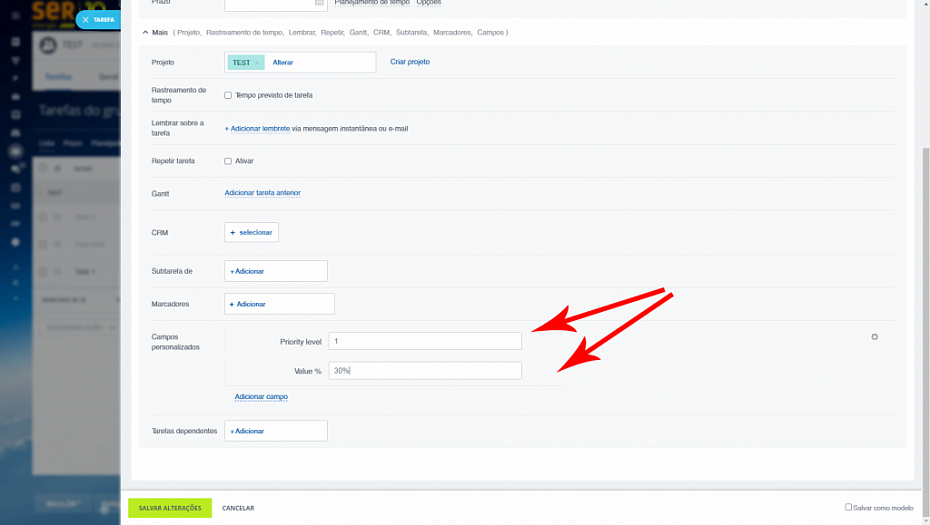Collapse the Mais section chevron
The image size is (930, 525).
coord(145,33)
